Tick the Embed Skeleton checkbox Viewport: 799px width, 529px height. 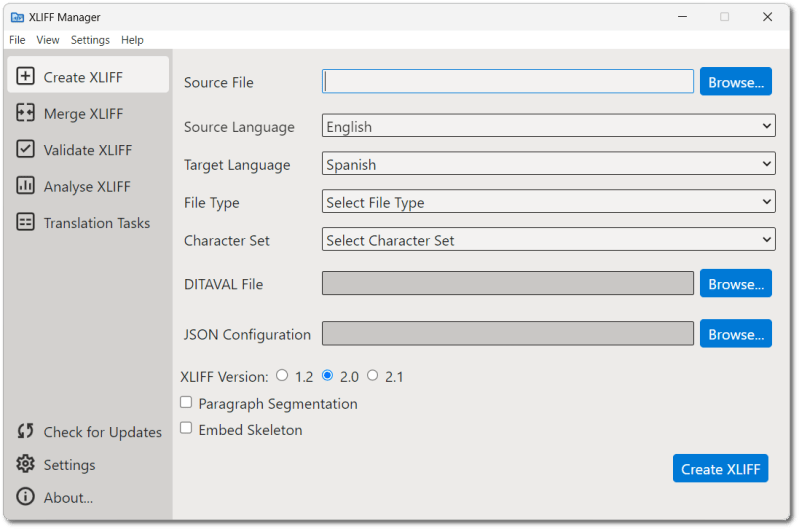pyautogui.click(x=186, y=429)
